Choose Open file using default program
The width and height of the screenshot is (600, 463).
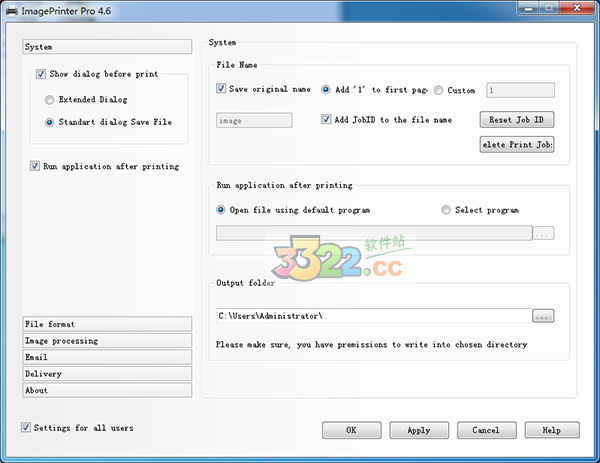tap(221, 210)
